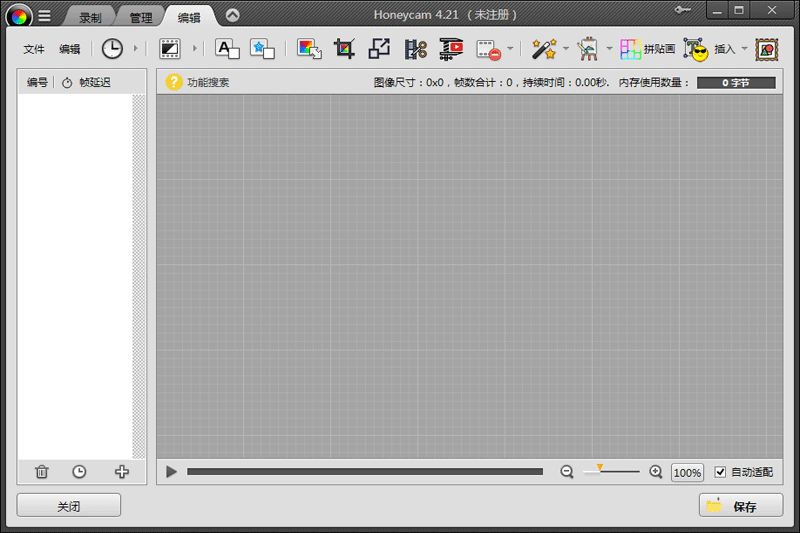Toggle the 自动适配 checkbox
The height and width of the screenshot is (533, 800).
click(720, 472)
